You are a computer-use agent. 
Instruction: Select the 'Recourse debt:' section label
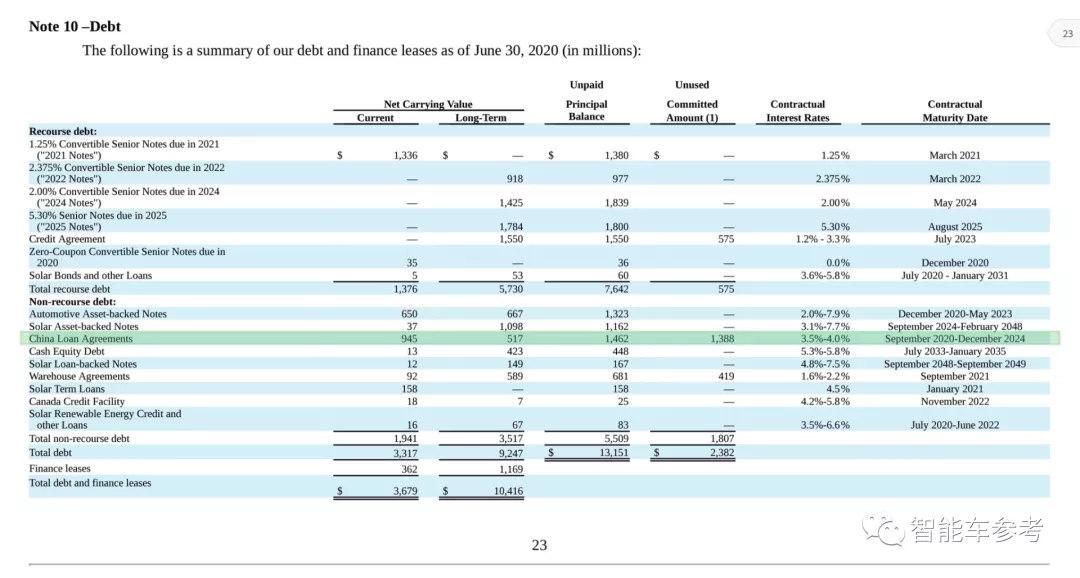pyautogui.click(x=65, y=131)
